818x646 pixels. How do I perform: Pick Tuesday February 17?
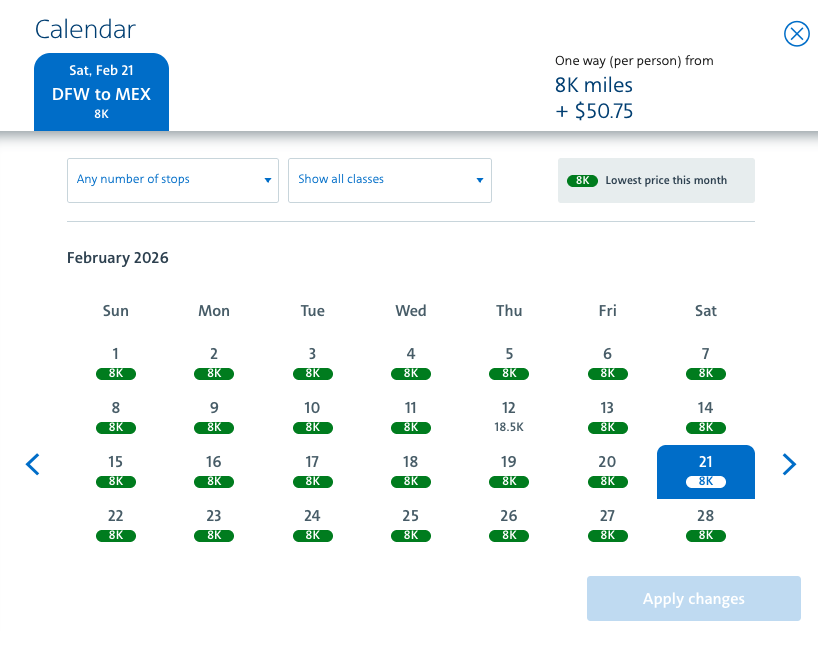[x=312, y=472]
